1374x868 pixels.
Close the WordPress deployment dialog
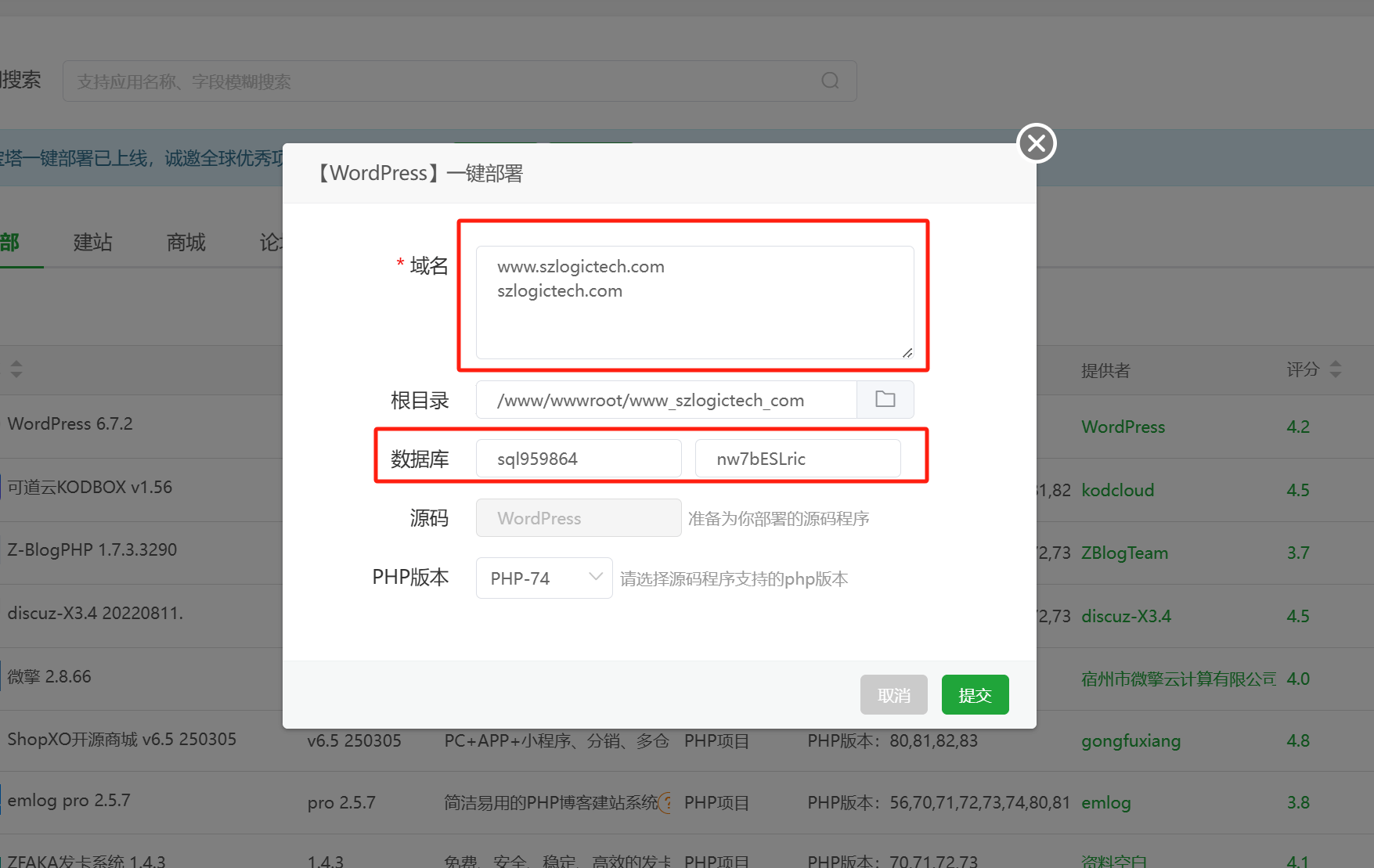(1037, 143)
